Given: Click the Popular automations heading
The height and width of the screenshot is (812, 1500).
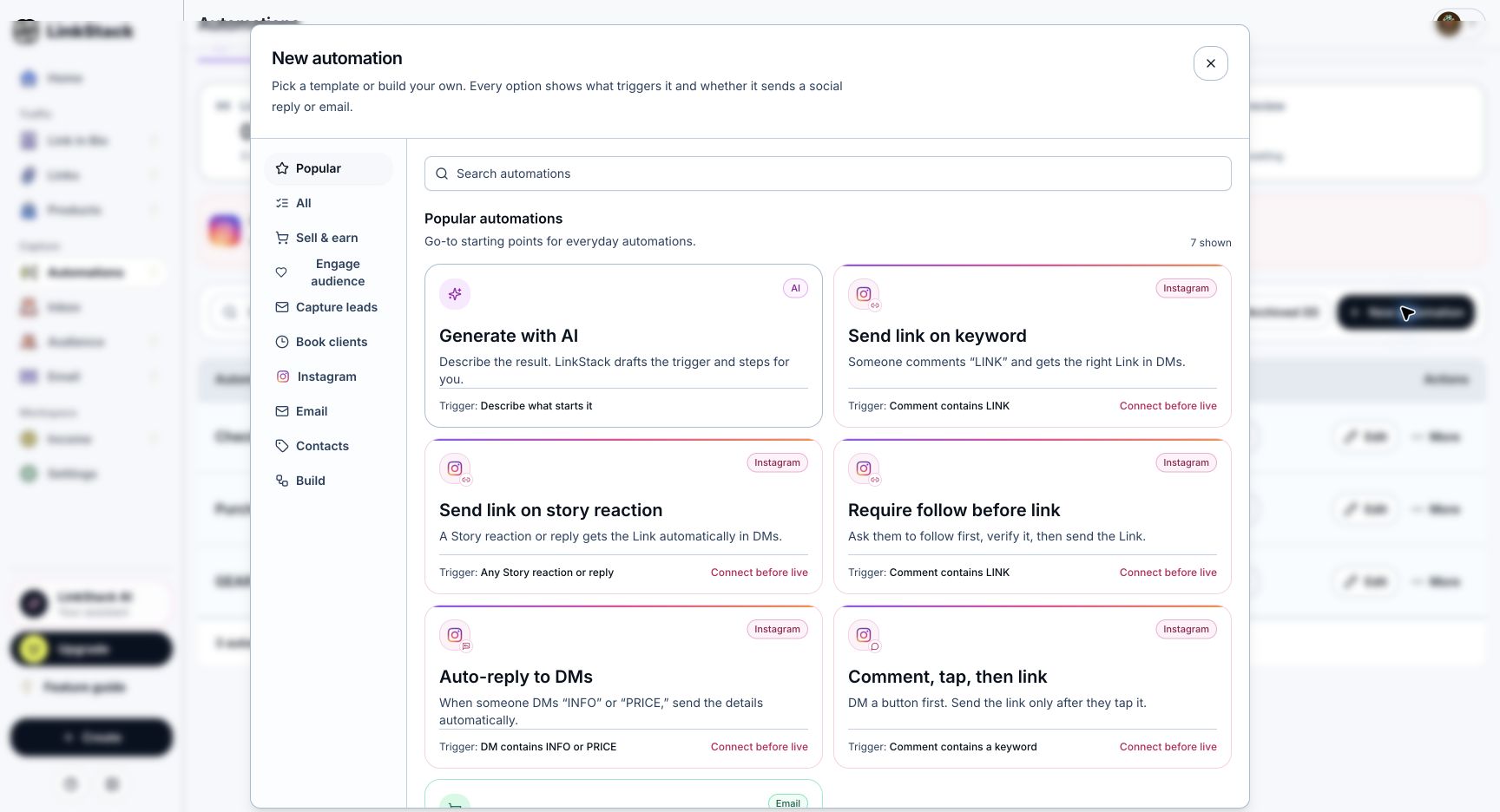Looking at the screenshot, I should click(493, 219).
